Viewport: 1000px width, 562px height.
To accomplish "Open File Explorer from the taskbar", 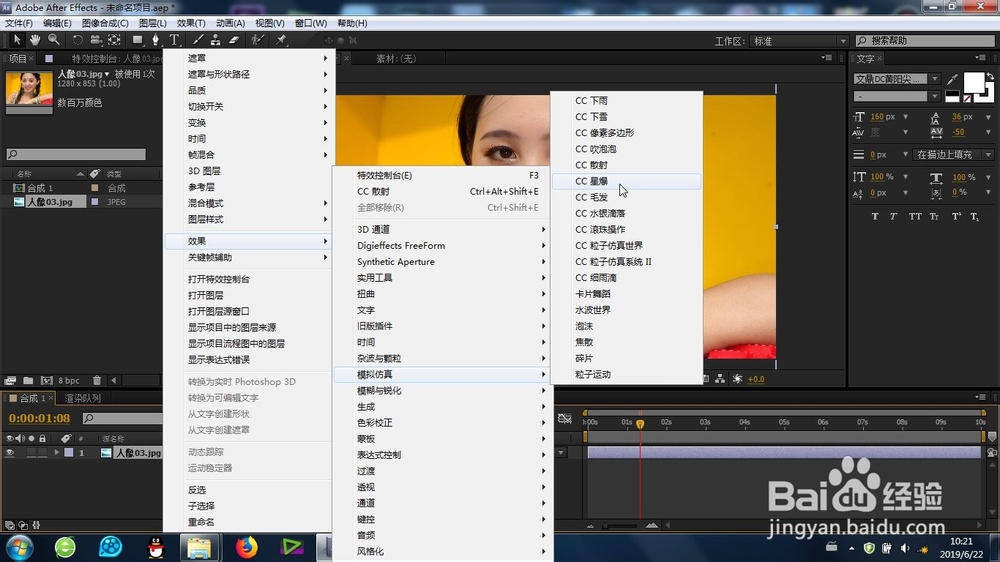I will [x=200, y=547].
